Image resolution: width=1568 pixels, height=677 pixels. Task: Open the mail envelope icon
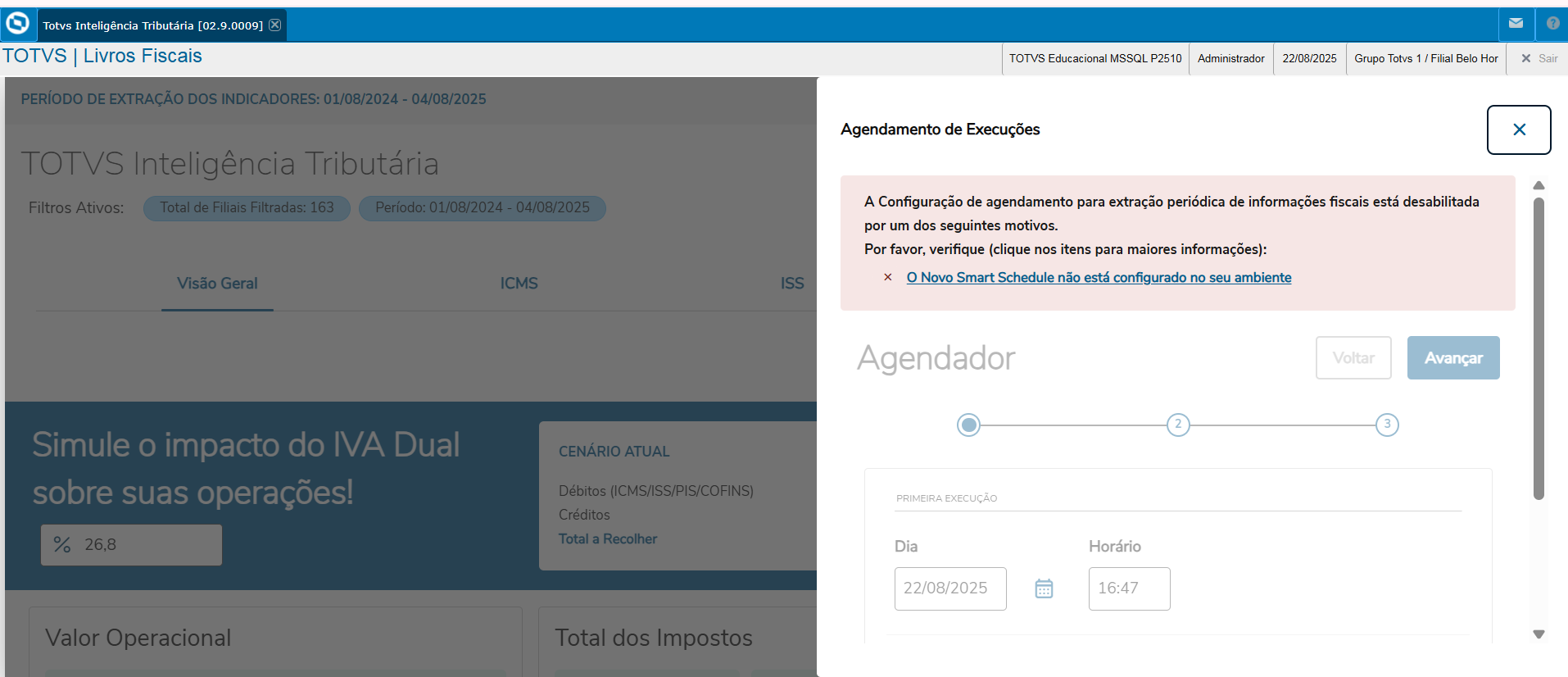tap(1516, 24)
